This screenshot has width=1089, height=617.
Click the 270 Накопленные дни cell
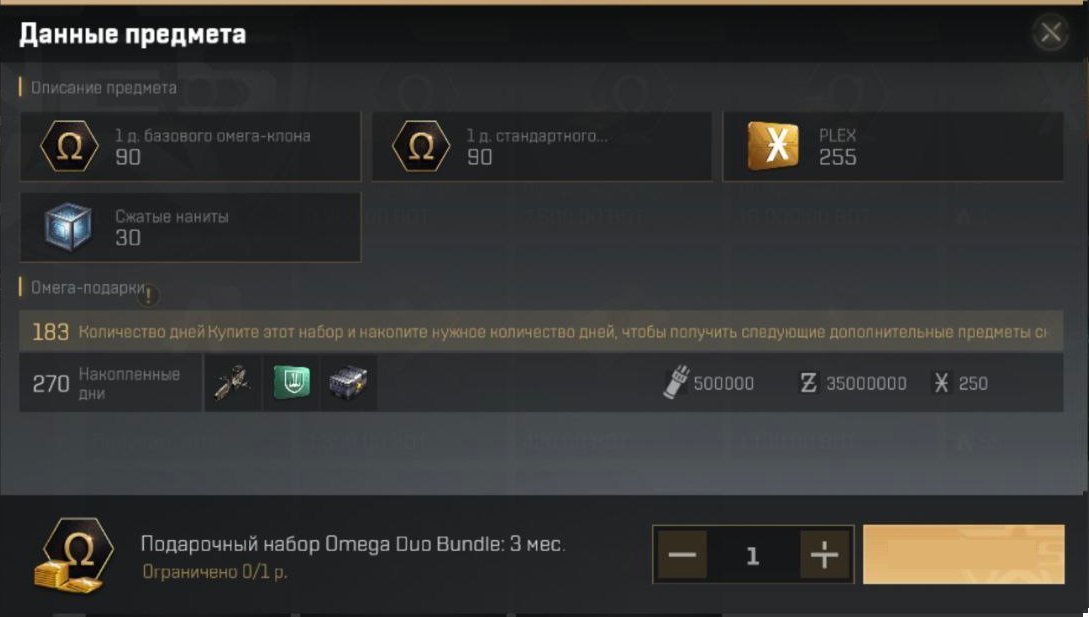point(110,383)
